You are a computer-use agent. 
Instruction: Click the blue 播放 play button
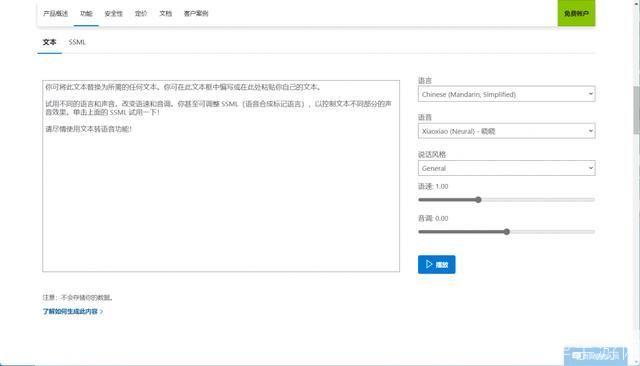[437, 264]
